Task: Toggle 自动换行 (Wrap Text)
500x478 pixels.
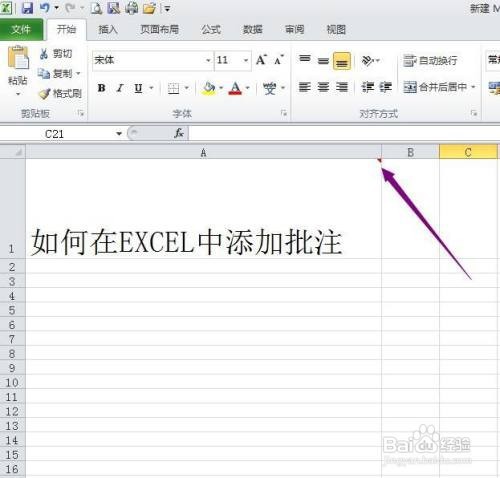Action: click(x=430, y=61)
